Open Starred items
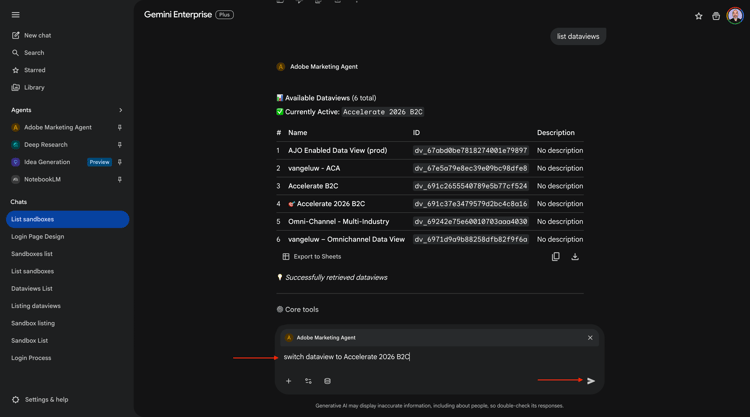This screenshot has width=750, height=417. pos(29,70)
